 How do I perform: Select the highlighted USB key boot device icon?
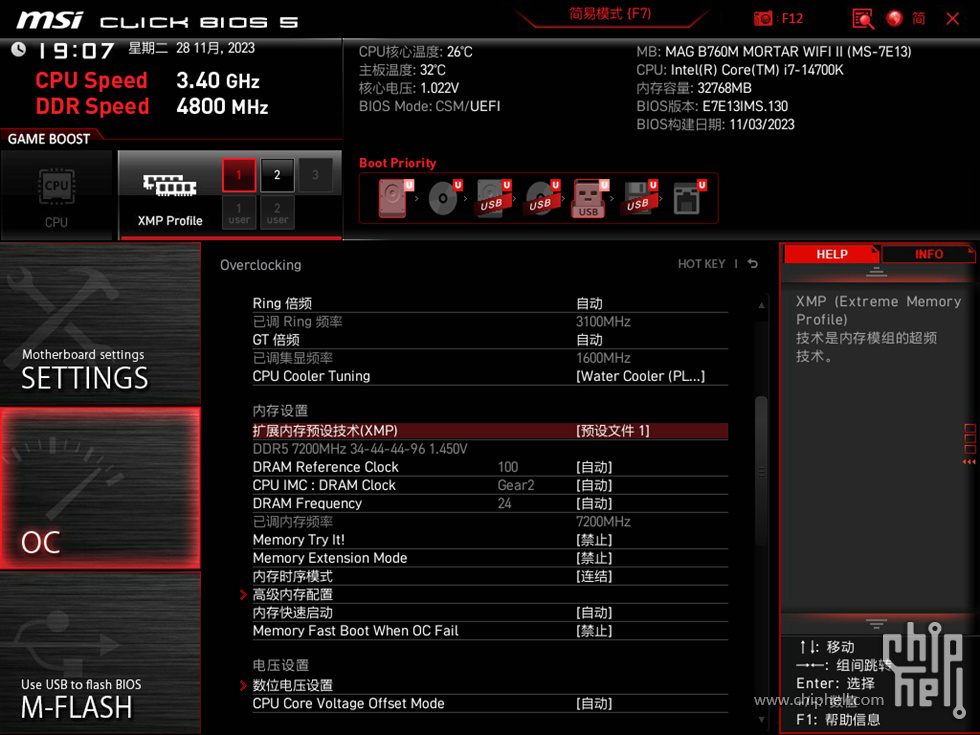588,199
